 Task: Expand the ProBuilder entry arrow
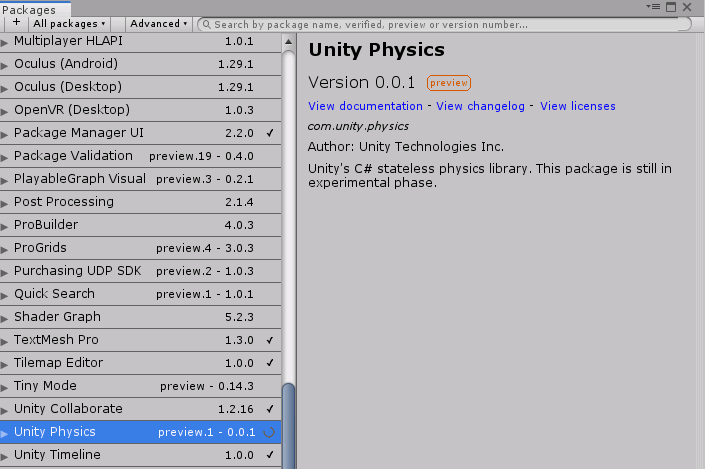coord(4,227)
